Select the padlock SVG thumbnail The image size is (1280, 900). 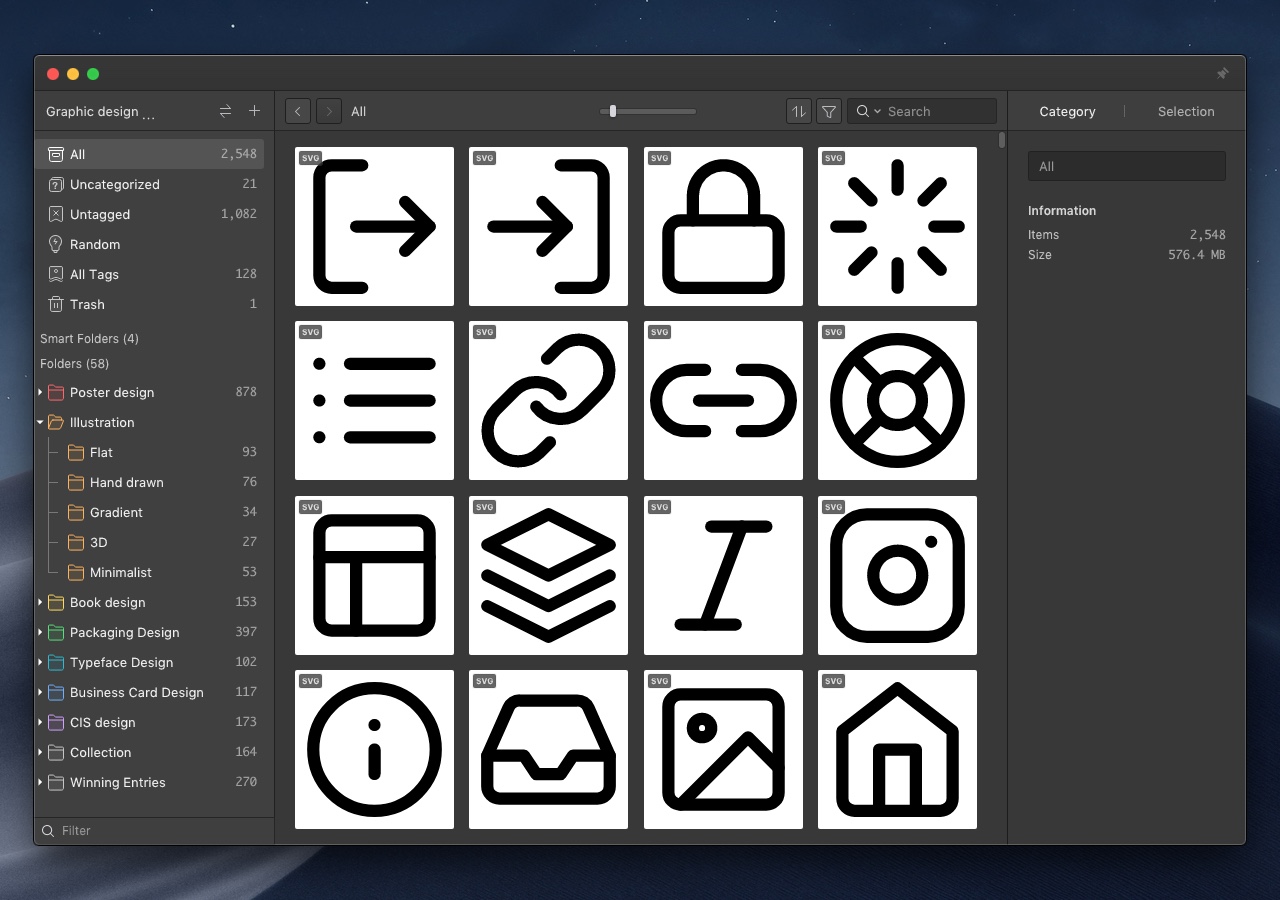(723, 226)
